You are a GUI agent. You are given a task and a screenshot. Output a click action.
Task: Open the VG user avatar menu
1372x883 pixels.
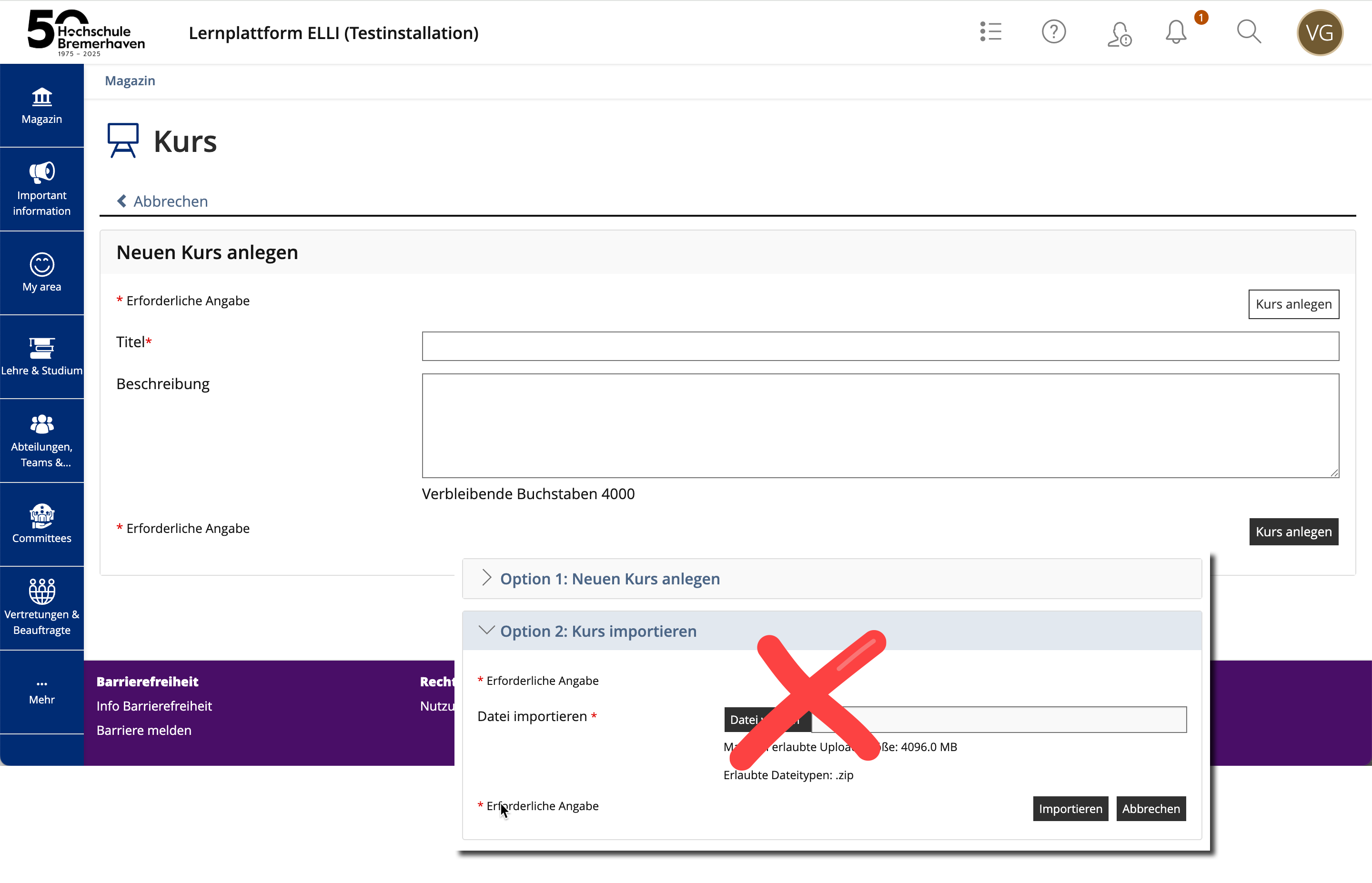(1319, 33)
